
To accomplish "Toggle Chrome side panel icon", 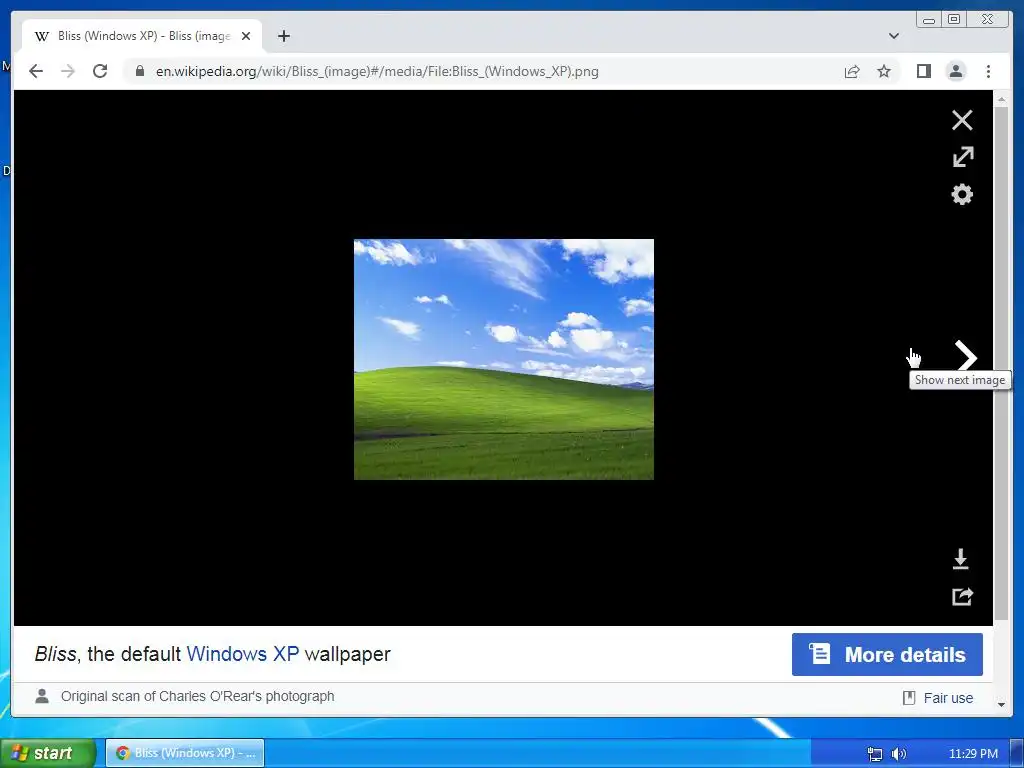I will (923, 71).
